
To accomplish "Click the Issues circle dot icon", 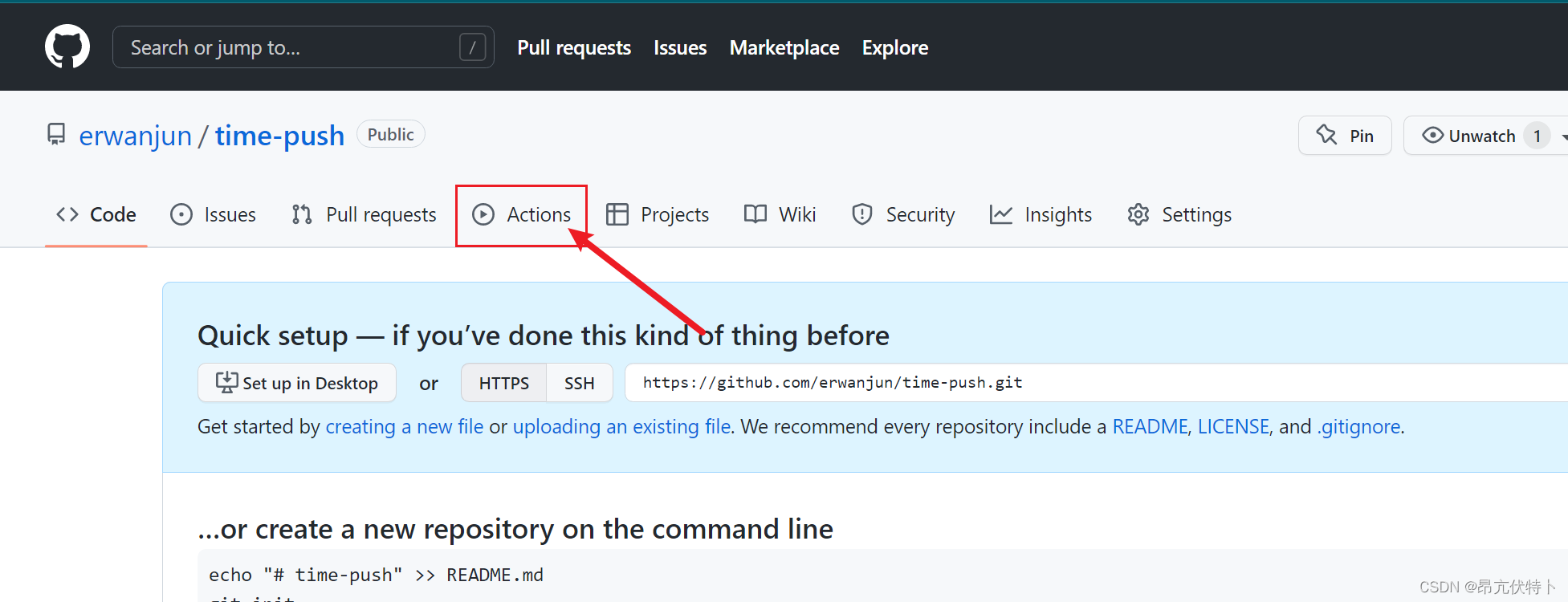I will tap(181, 214).
